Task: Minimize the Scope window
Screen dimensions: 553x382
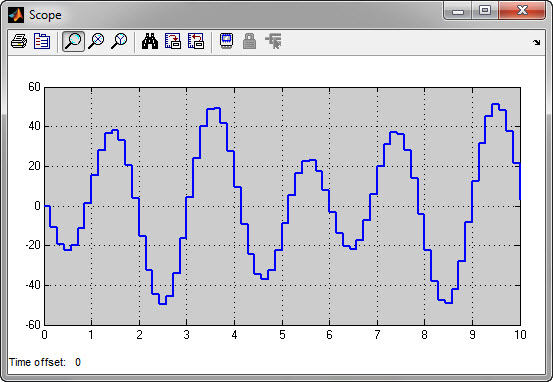Action: (458, 11)
